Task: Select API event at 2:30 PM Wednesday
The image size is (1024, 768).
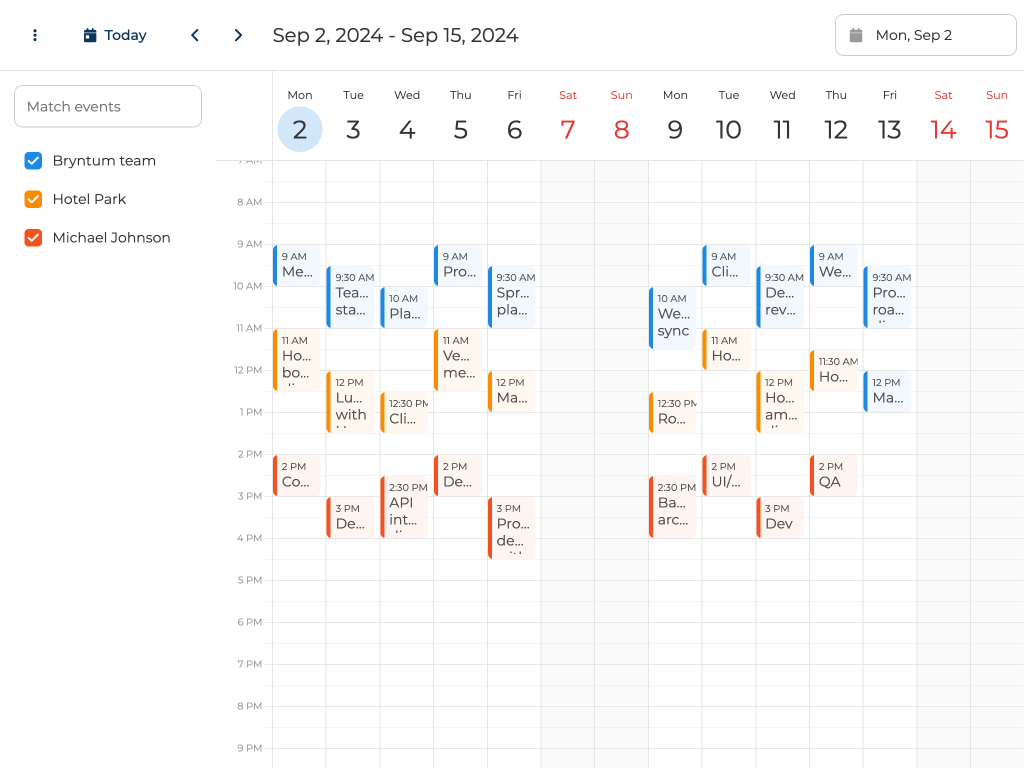Action: [405, 507]
